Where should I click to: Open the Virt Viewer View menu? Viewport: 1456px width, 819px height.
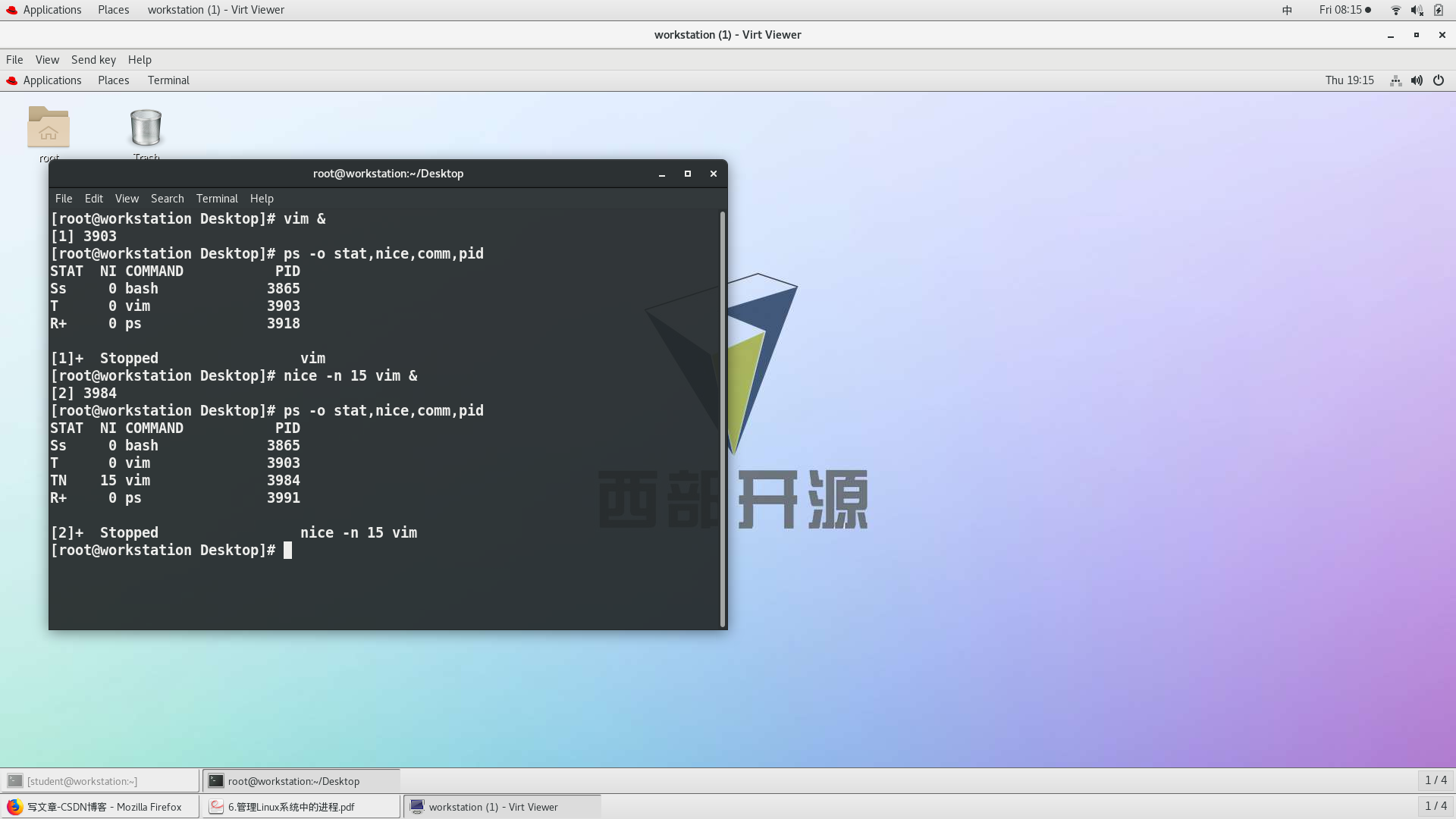point(47,60)
